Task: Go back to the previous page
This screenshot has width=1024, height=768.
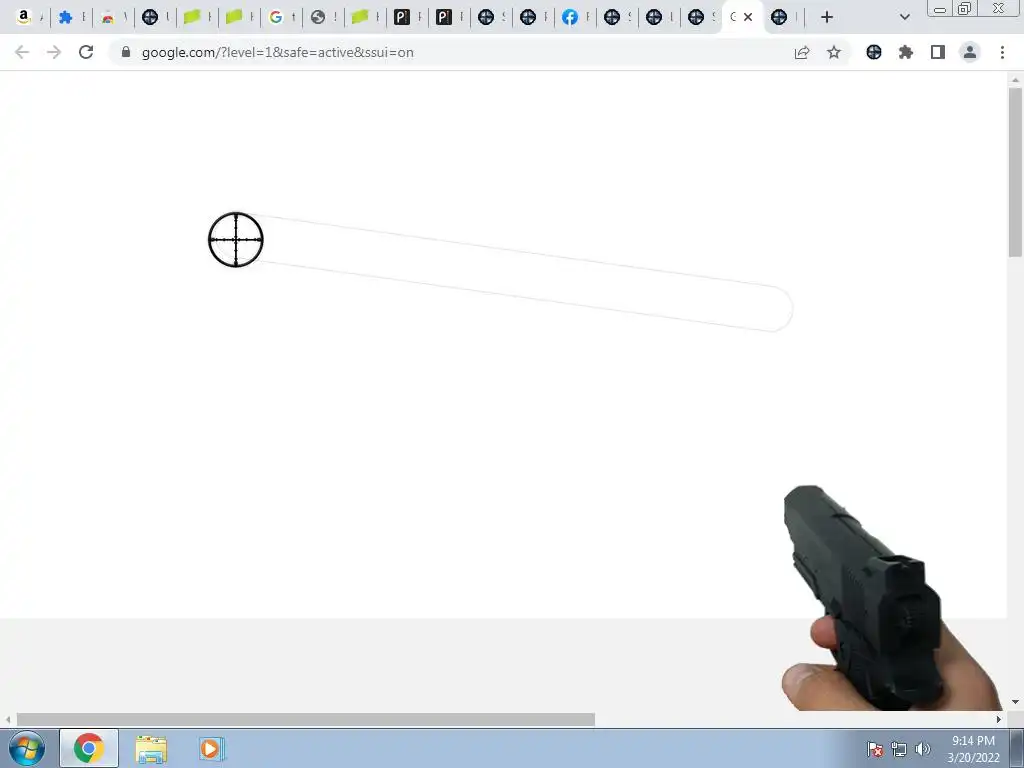Action: tap(22, 52)
